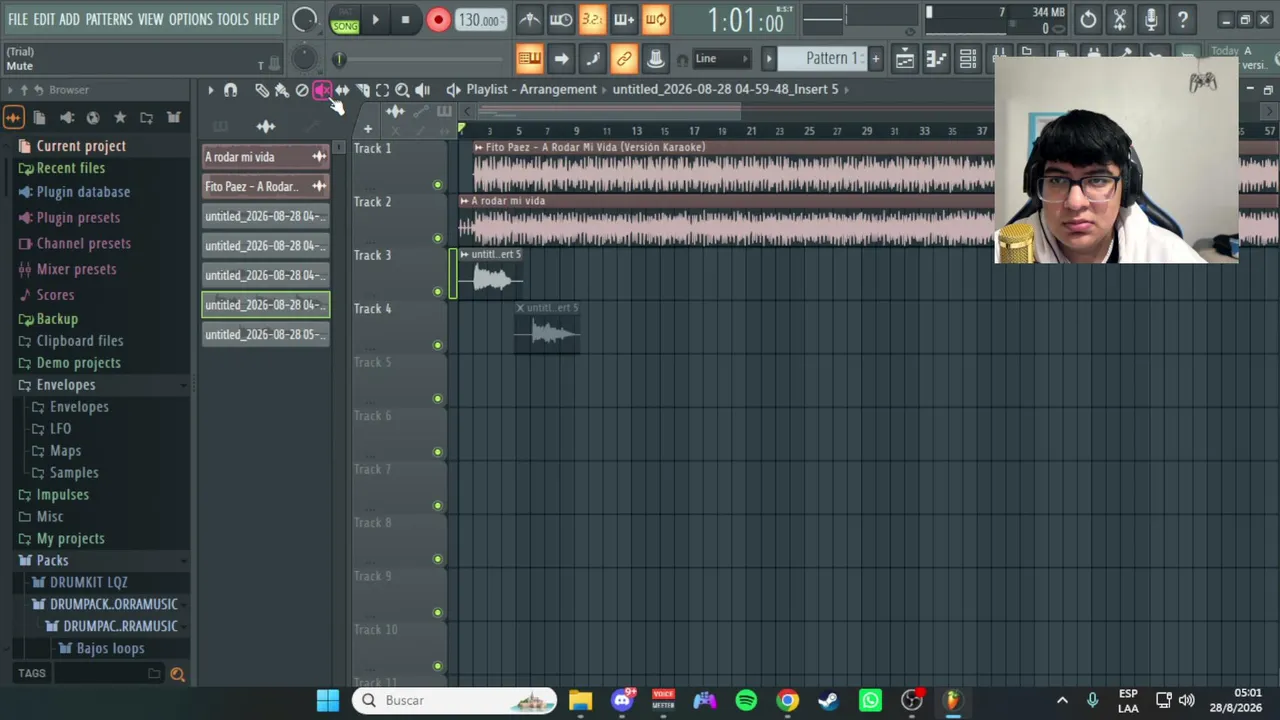Toggle loop recording button
The width and height of the screenshot is (1280, 720).
[x=655, y=19]
